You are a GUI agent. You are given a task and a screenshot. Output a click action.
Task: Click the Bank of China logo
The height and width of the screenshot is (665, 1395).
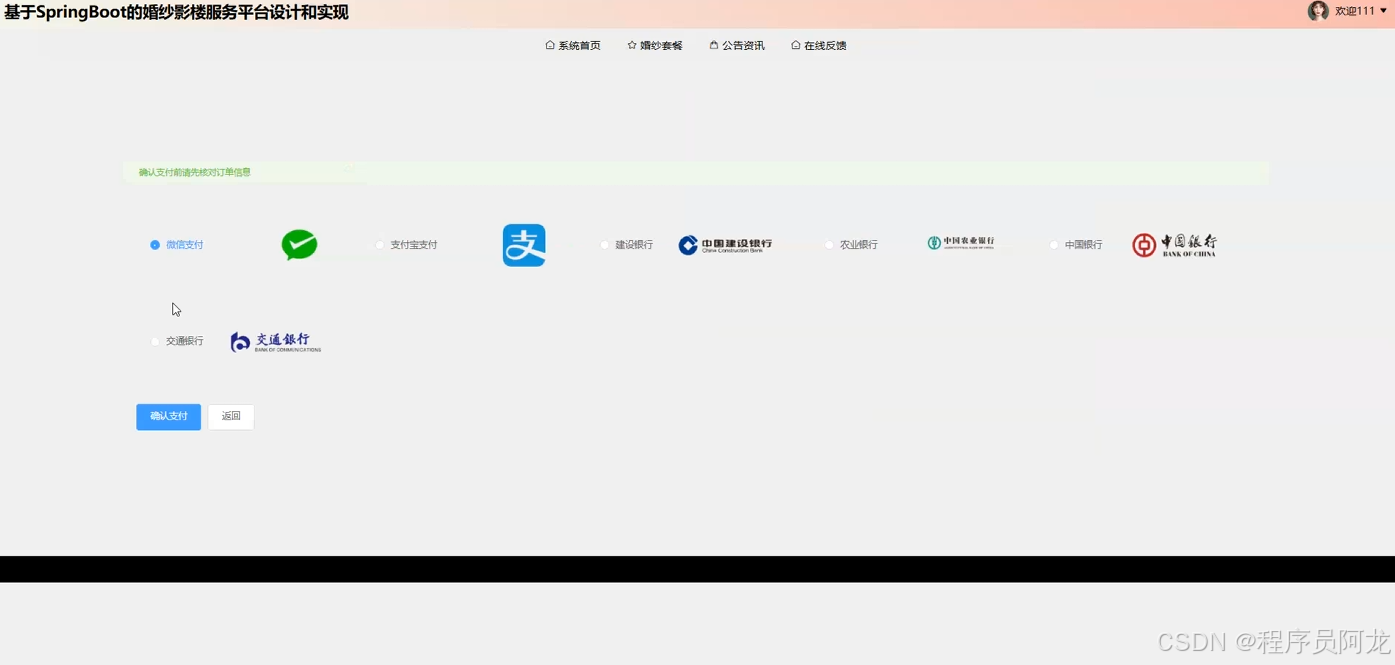(1174, 245)
